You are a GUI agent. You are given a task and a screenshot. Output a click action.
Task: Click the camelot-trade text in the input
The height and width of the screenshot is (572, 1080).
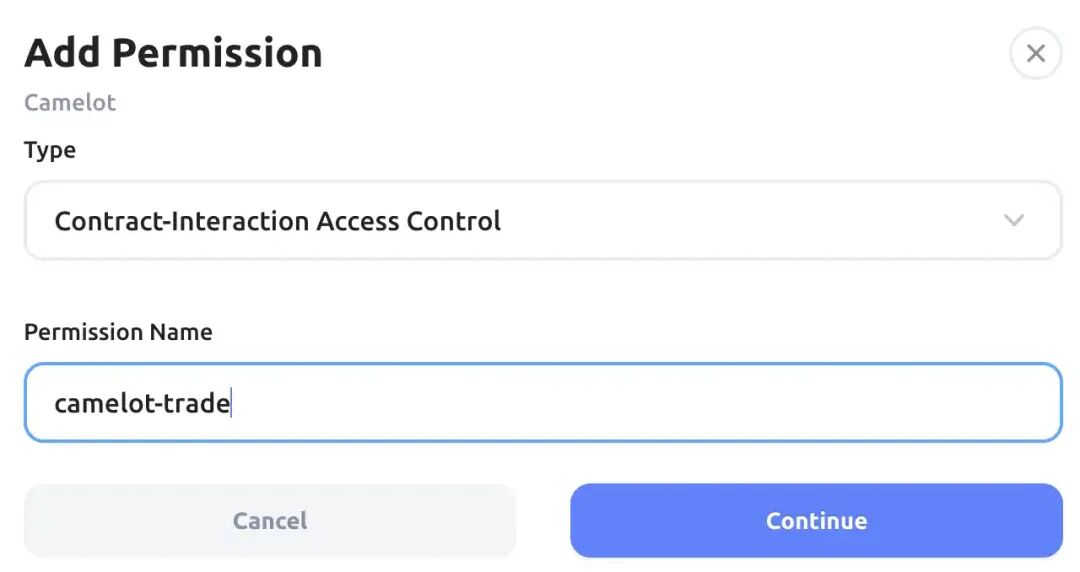click(x=141, y=403)
